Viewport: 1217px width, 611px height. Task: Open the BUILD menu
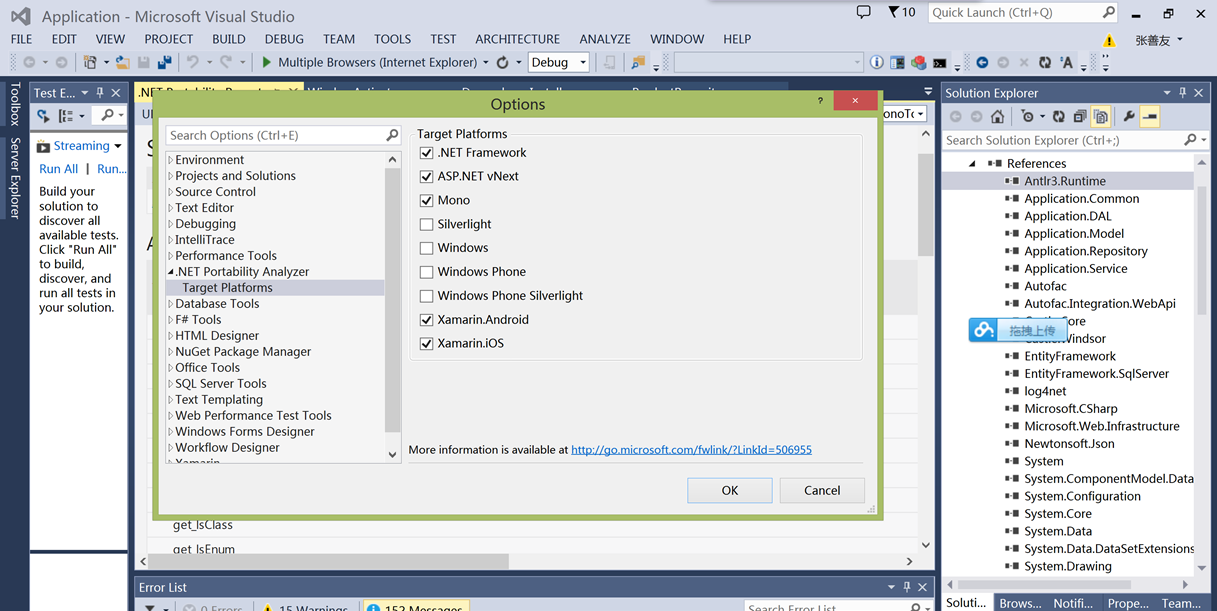click(229, 39)
